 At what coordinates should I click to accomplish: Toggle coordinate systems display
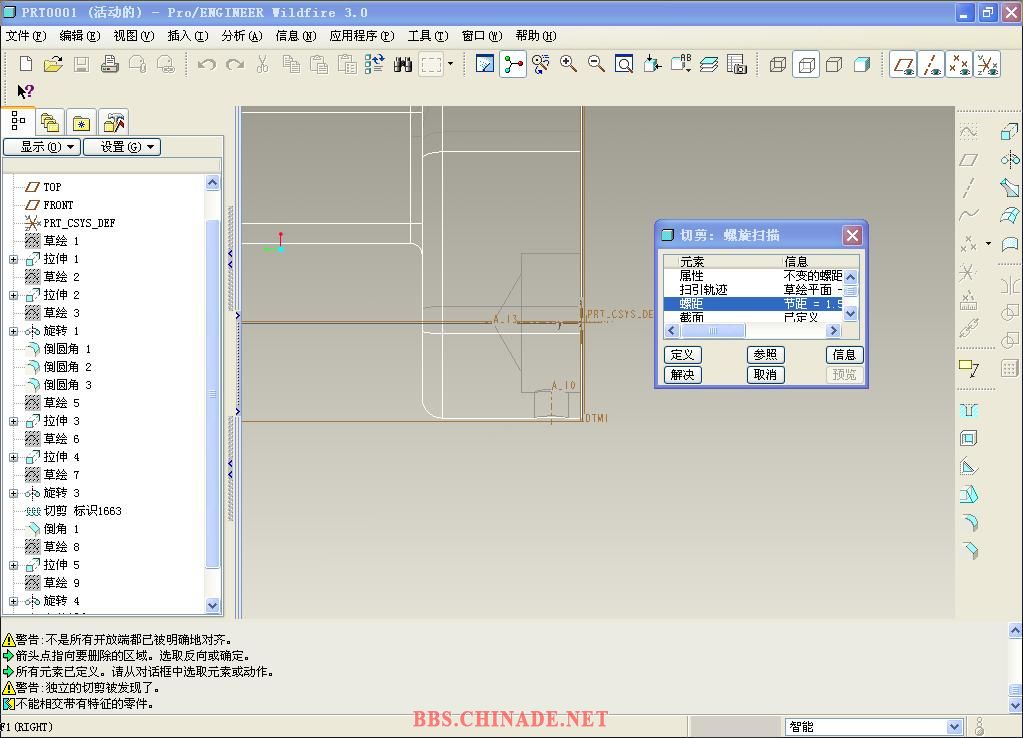click(x=987, y=65)
